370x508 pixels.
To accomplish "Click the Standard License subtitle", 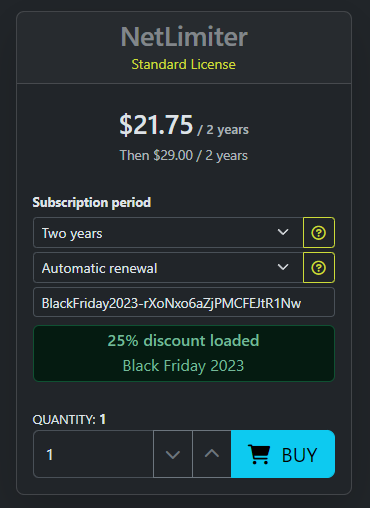I will [184, 64].
